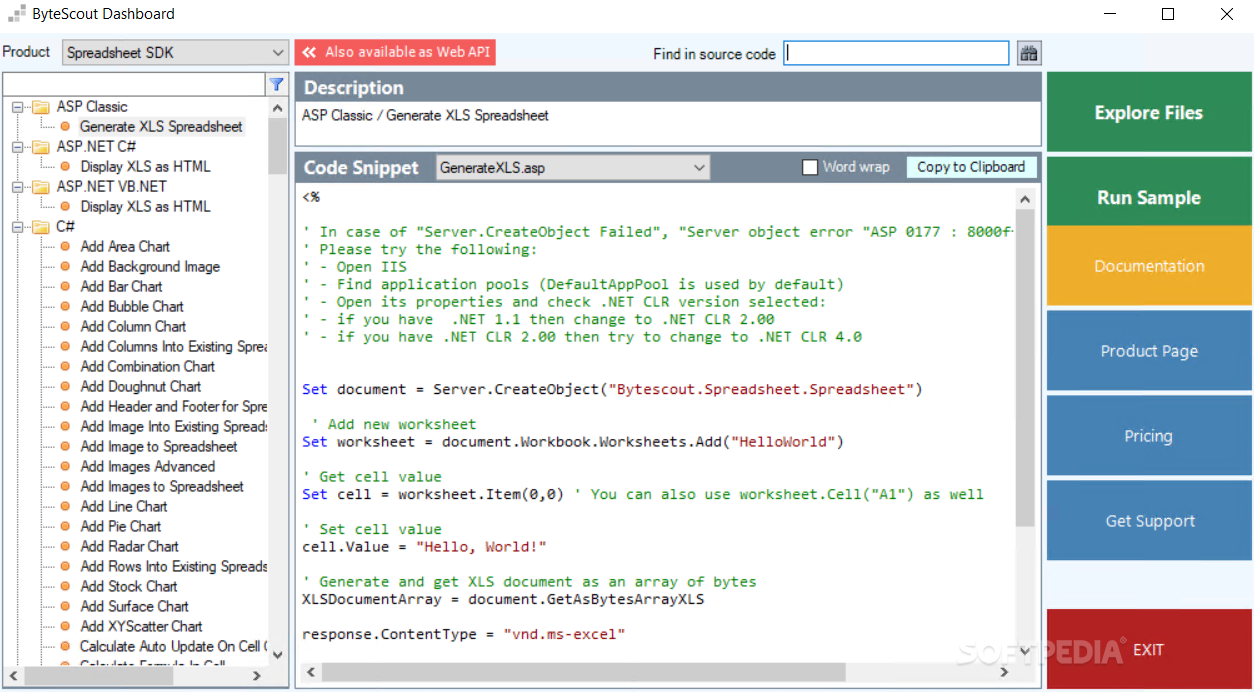Click the orange bullet beside Add Radar Chart
Viewport: 1257px width, 692px height.
[65, 547]
